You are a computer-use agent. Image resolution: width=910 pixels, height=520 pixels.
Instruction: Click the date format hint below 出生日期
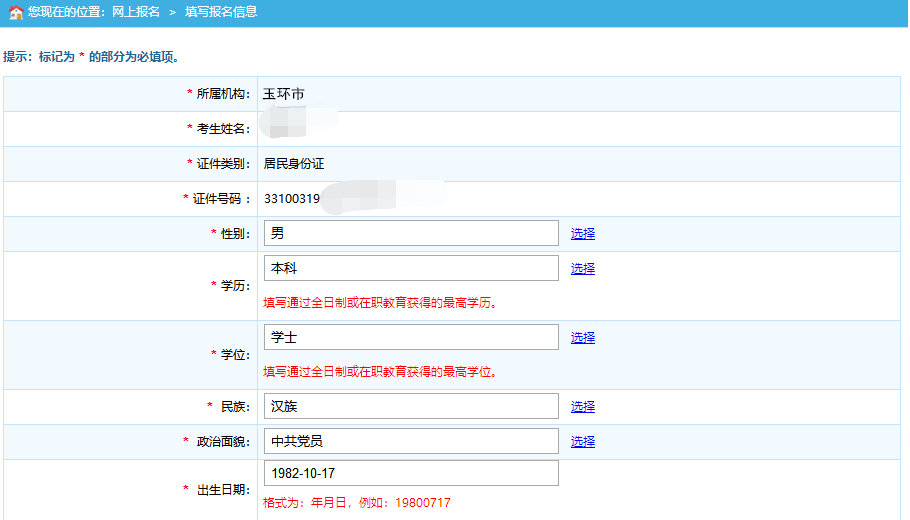357,502
